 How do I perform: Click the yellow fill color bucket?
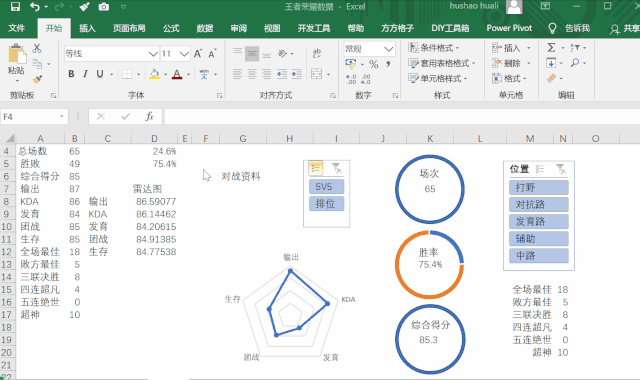[154, 74]
